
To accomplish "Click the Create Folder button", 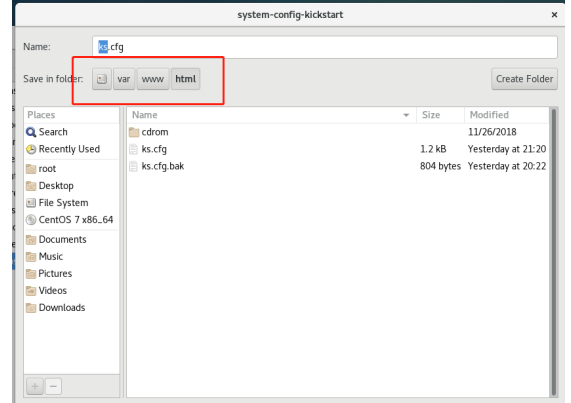I will coord(524,79).
